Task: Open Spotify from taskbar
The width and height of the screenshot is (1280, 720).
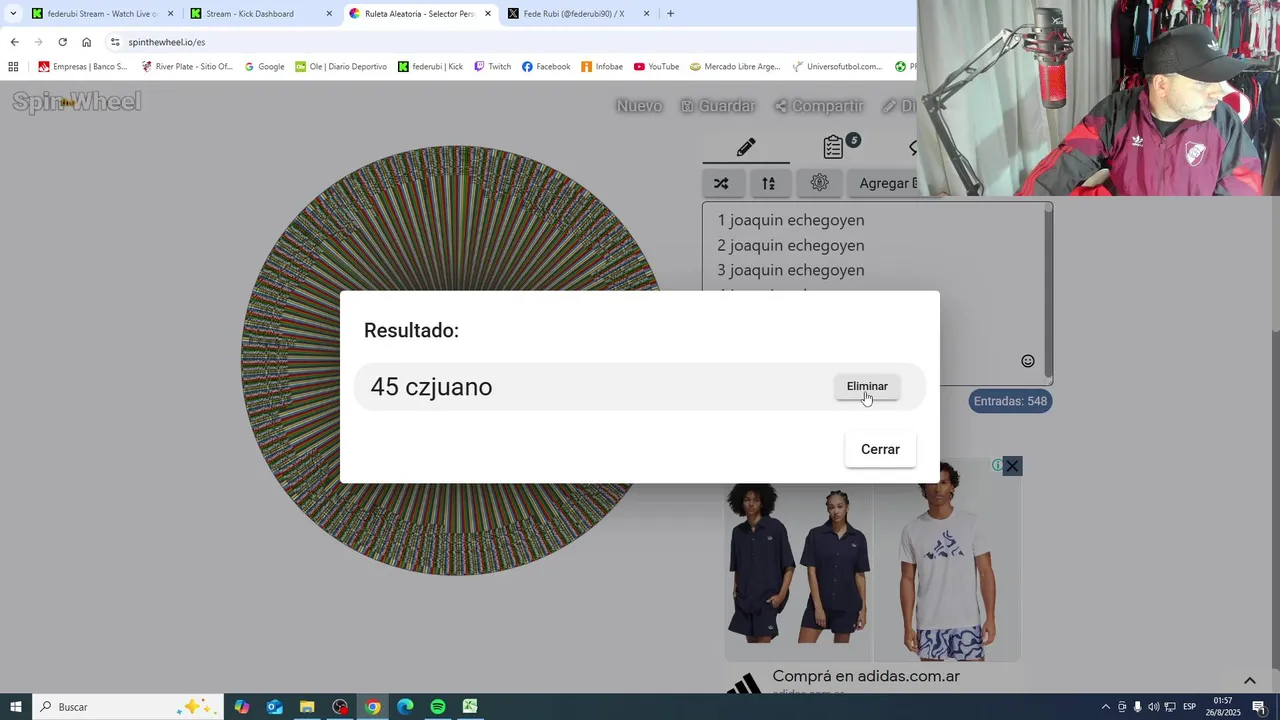Action: click(x=438, y=707)
